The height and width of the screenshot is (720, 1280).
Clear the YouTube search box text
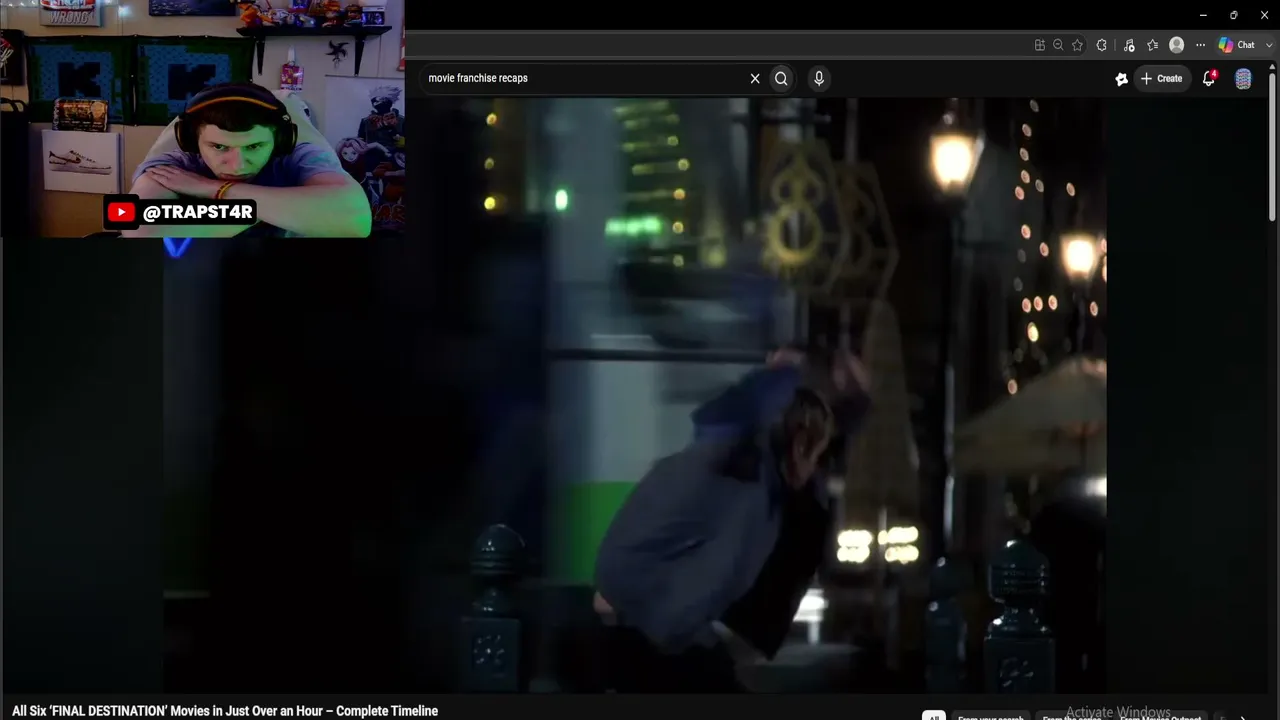tap(755, 78)
